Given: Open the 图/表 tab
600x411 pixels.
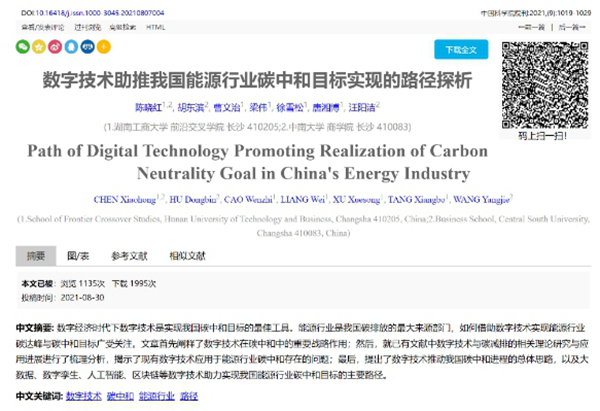Looking at the screenshot, I should pos(78,255).
